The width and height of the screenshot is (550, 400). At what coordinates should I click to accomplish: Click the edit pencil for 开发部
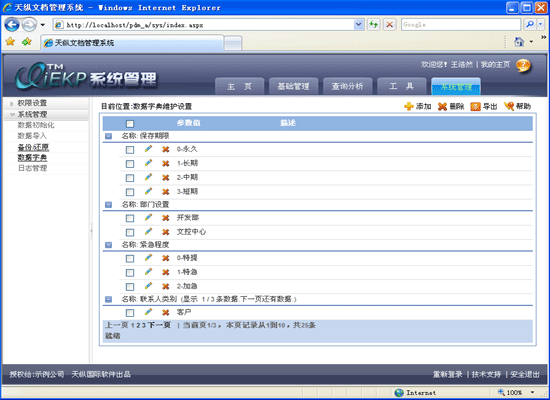[148, 218]
